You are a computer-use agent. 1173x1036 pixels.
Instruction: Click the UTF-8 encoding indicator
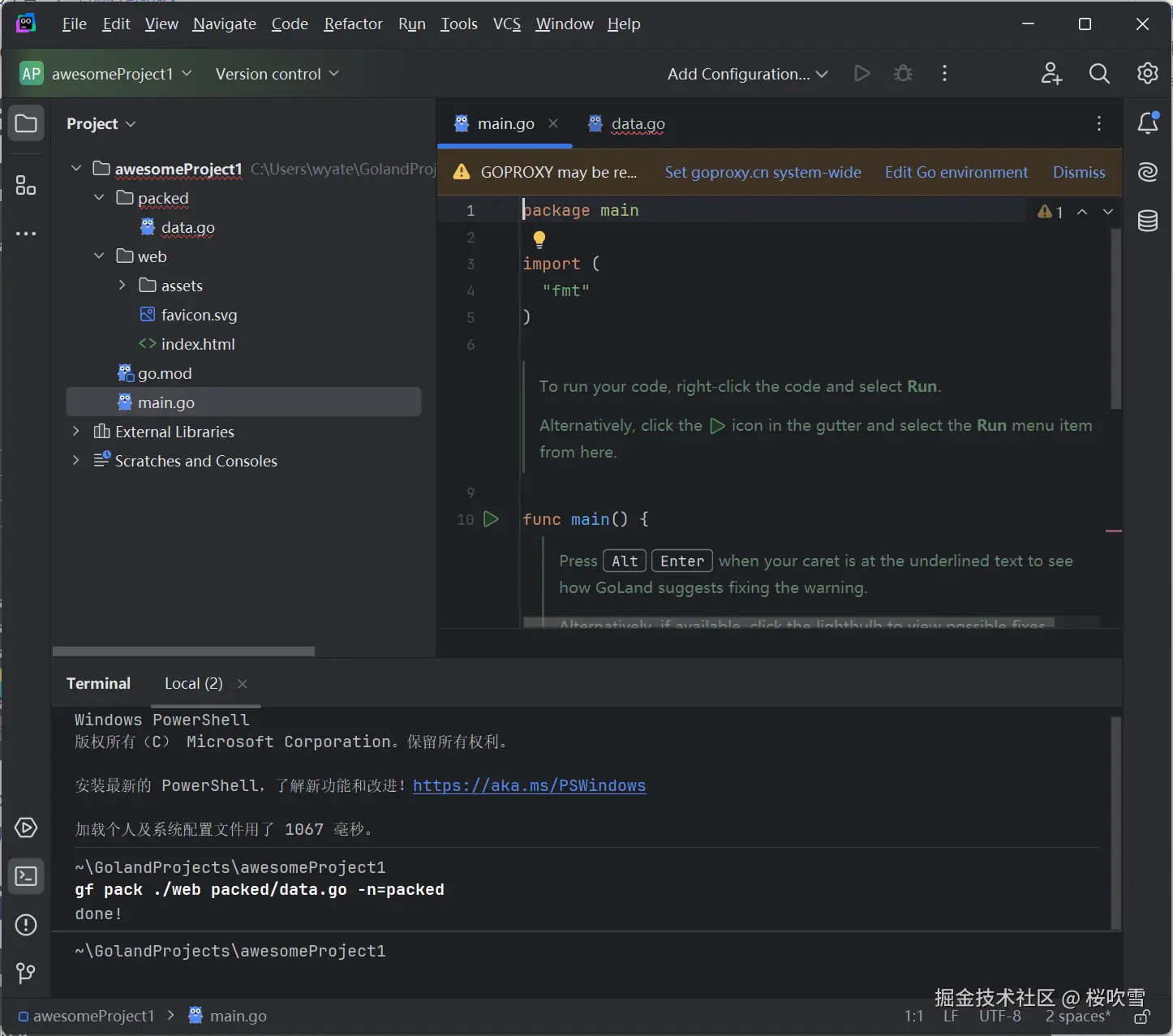tap(999, 1017)
